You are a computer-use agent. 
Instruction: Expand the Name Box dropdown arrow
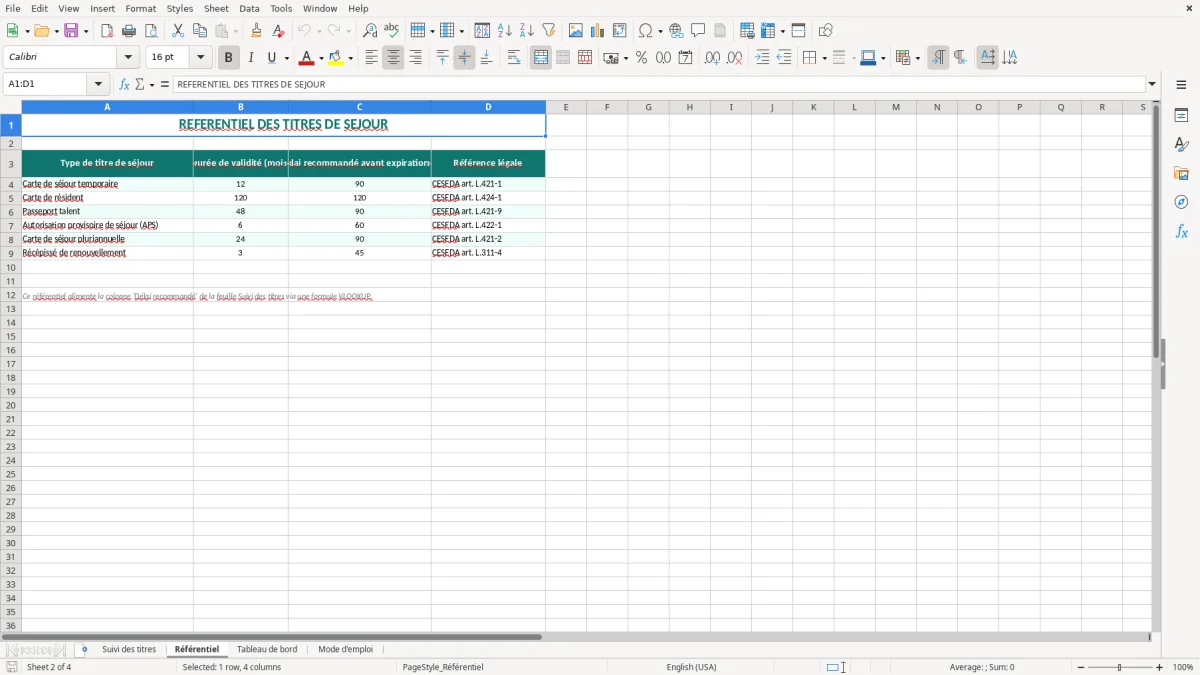tap(98, 84)
